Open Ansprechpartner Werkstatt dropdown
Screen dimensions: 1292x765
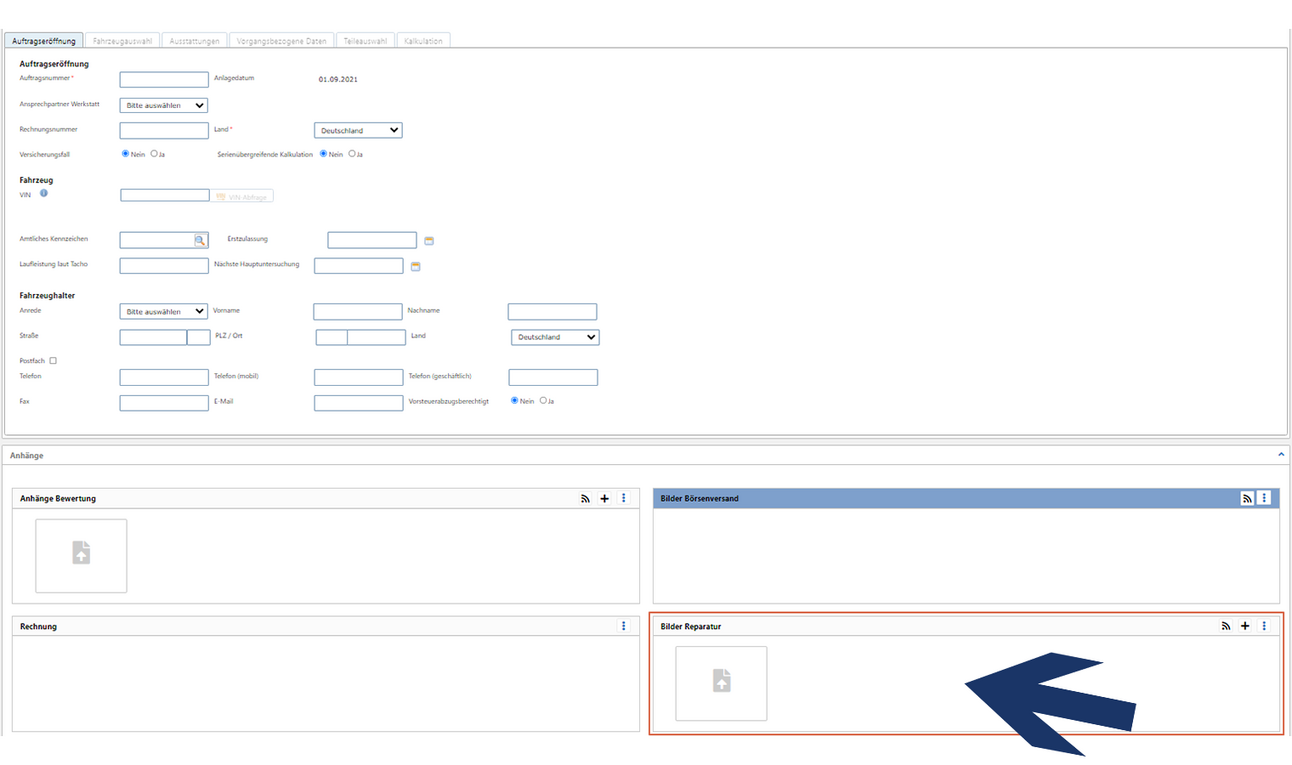tap(163, 105)
